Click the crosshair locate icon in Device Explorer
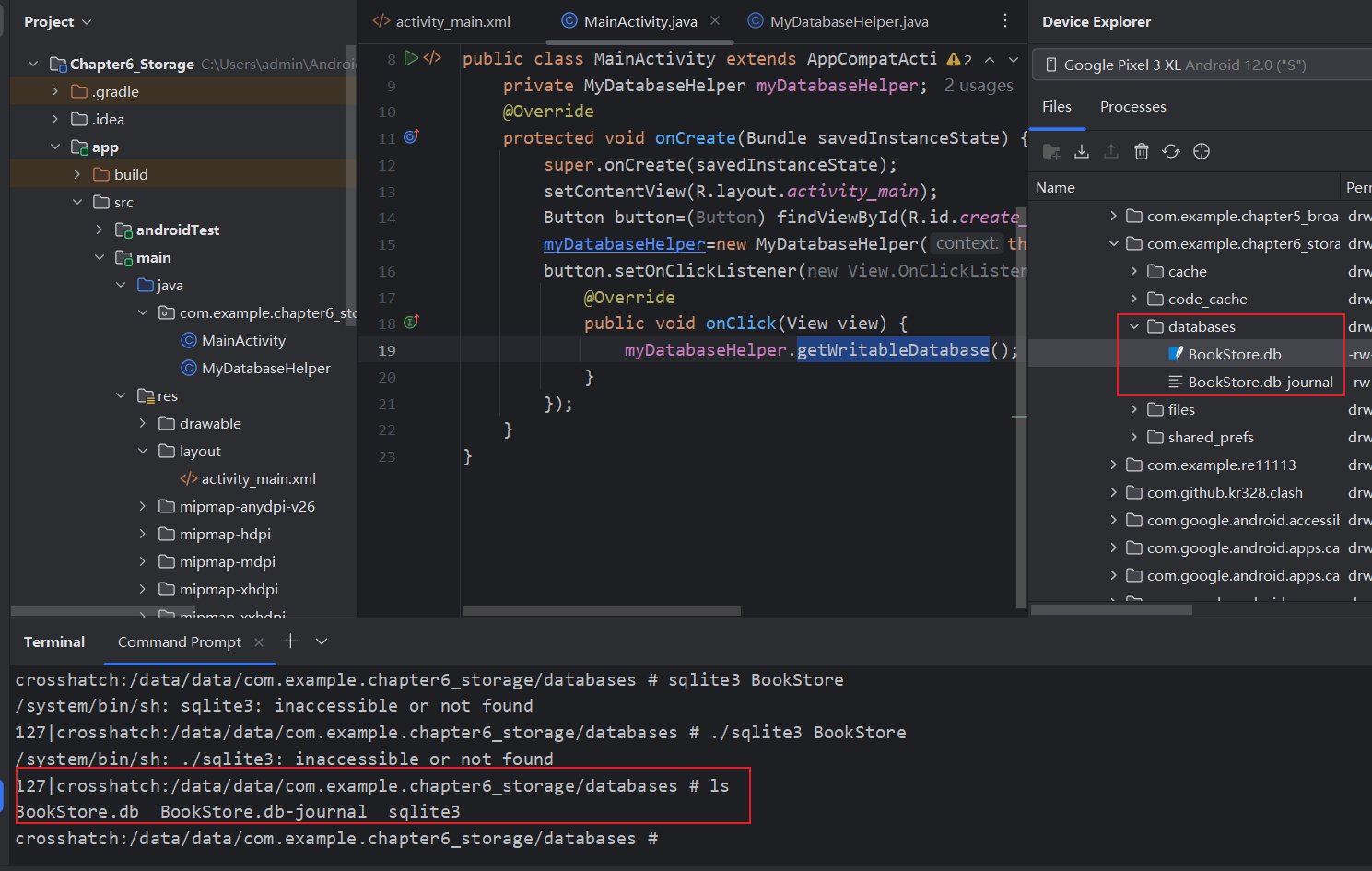The image size is (1372, 871). (1202, 151)
